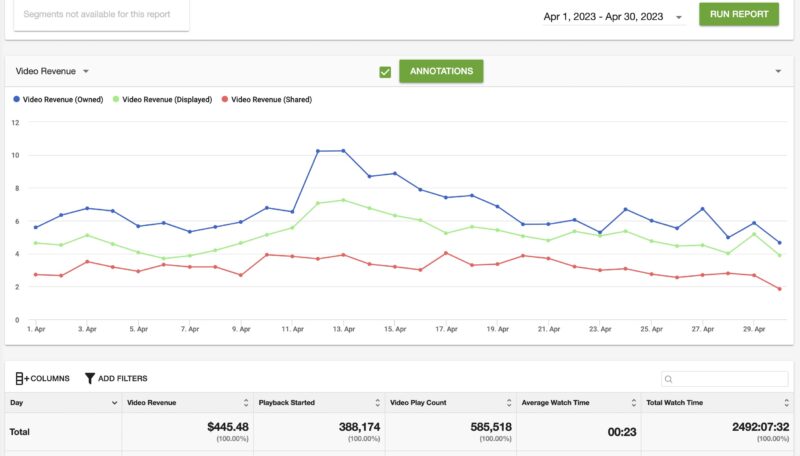Open the Day column dropdown
This screenshot has width=800, height=456.
pyautogui.click(x=114, y=403)
